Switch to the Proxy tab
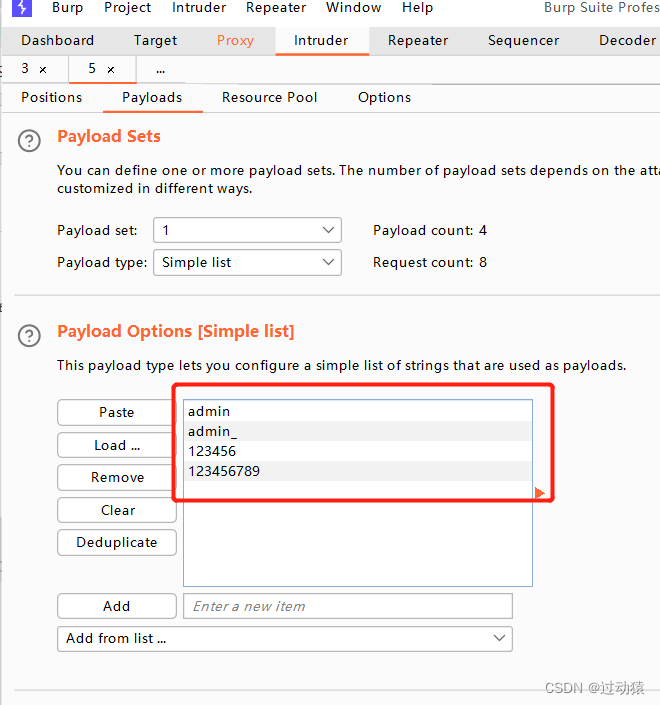660x705 pixels. [x=236, y=40]
